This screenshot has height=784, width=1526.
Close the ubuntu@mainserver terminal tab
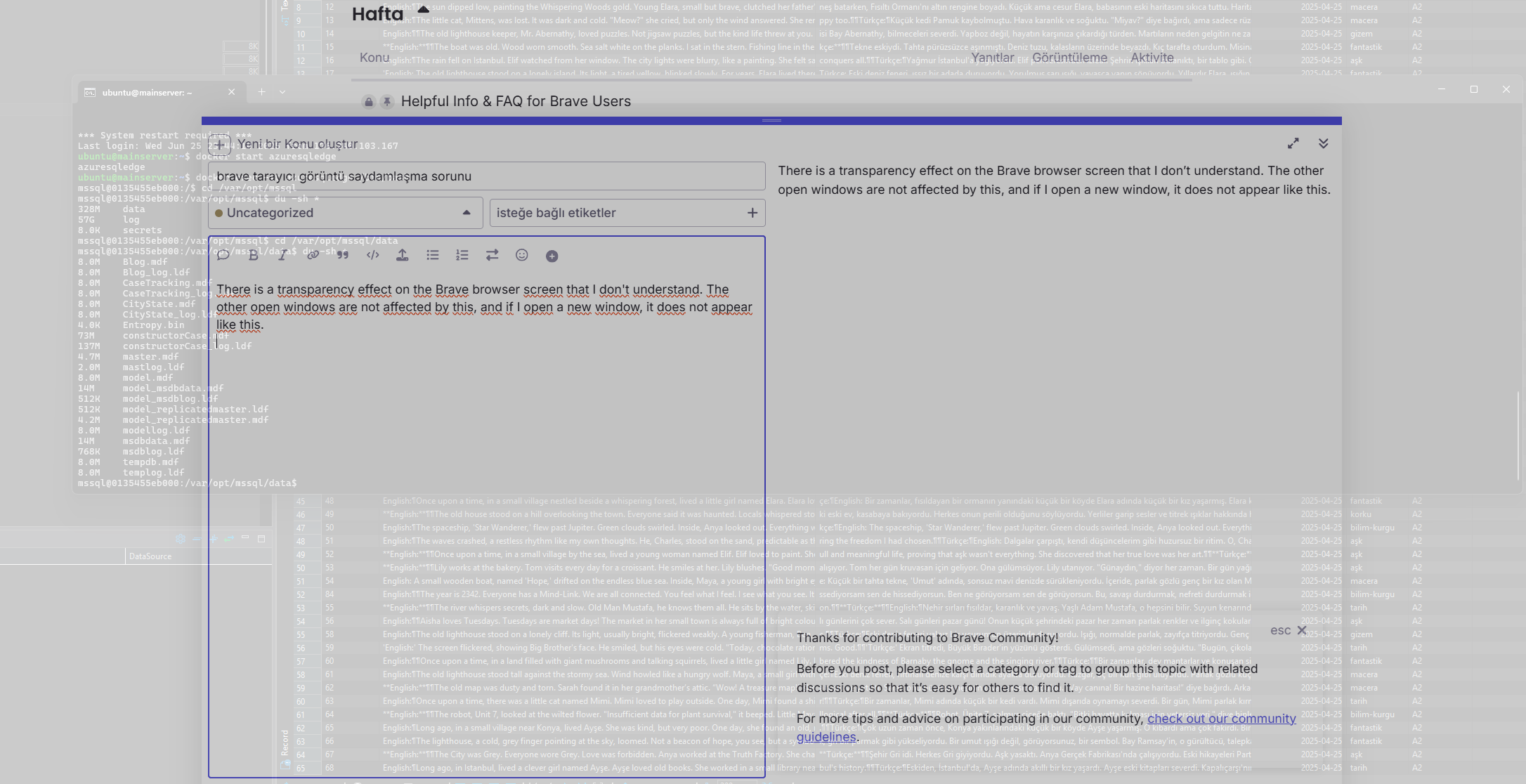232,92
